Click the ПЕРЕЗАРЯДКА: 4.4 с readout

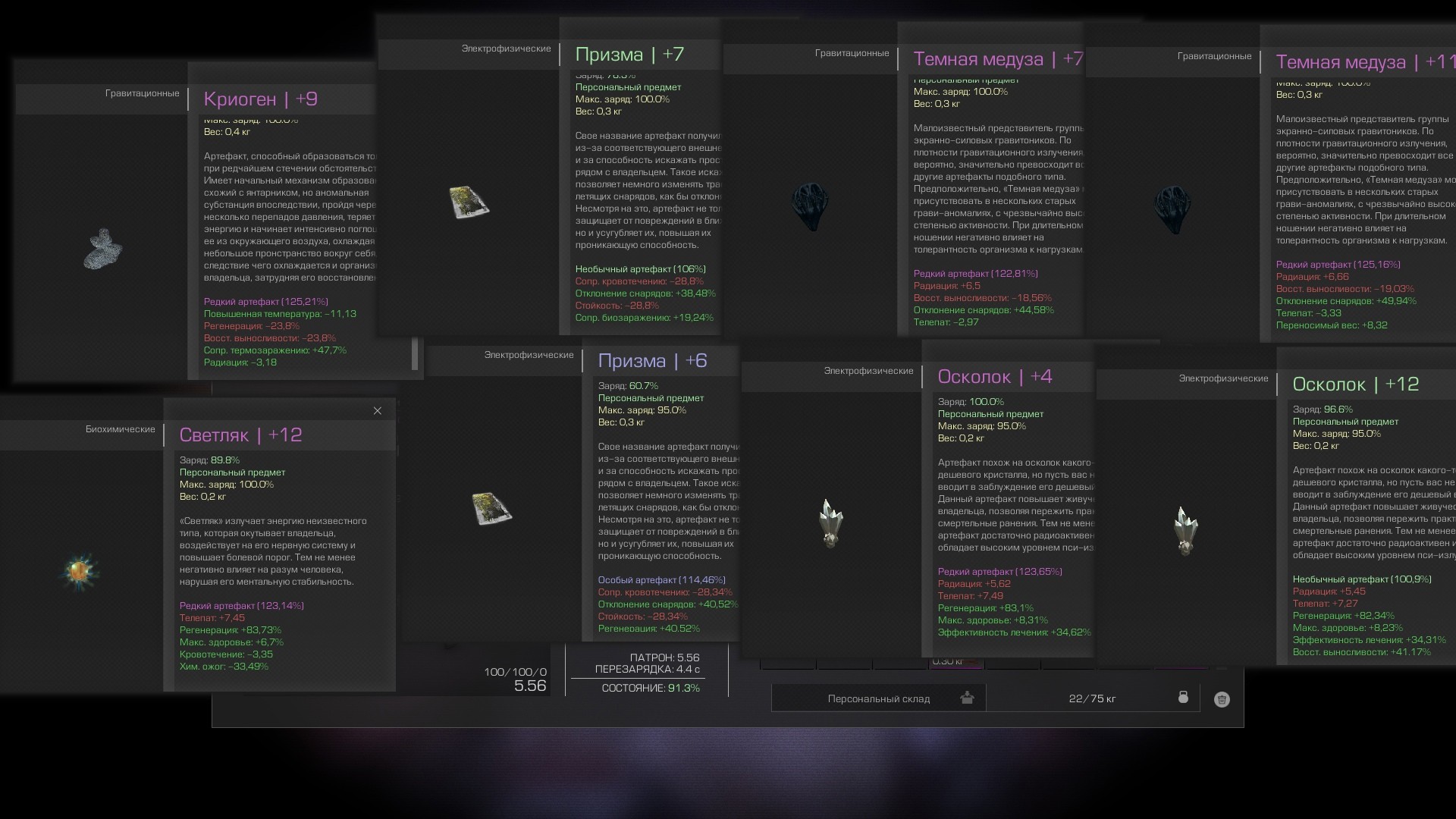[x=648, y=670]
